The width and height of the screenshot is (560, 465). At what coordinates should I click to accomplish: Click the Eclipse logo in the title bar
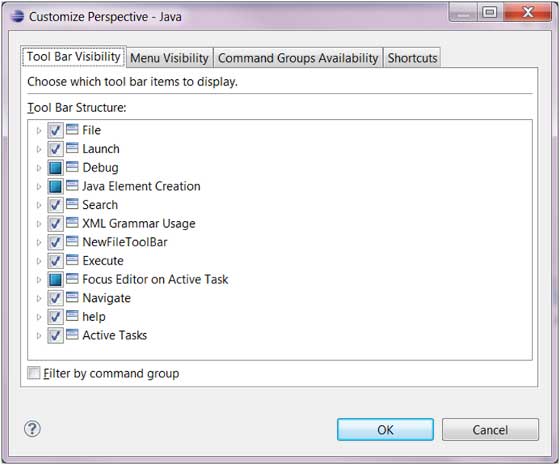(17, 16)
